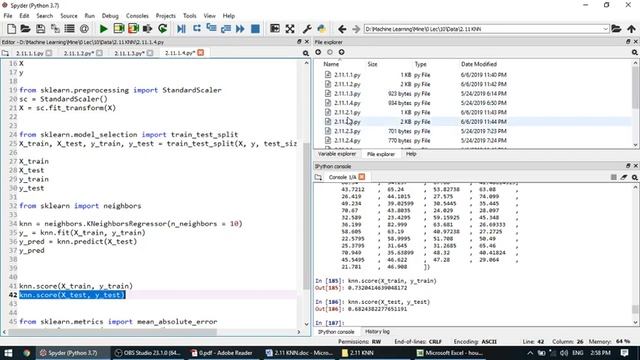Click the debug Continue double-arrow icon
The image size is (640, 360).
tap(240, 29)
